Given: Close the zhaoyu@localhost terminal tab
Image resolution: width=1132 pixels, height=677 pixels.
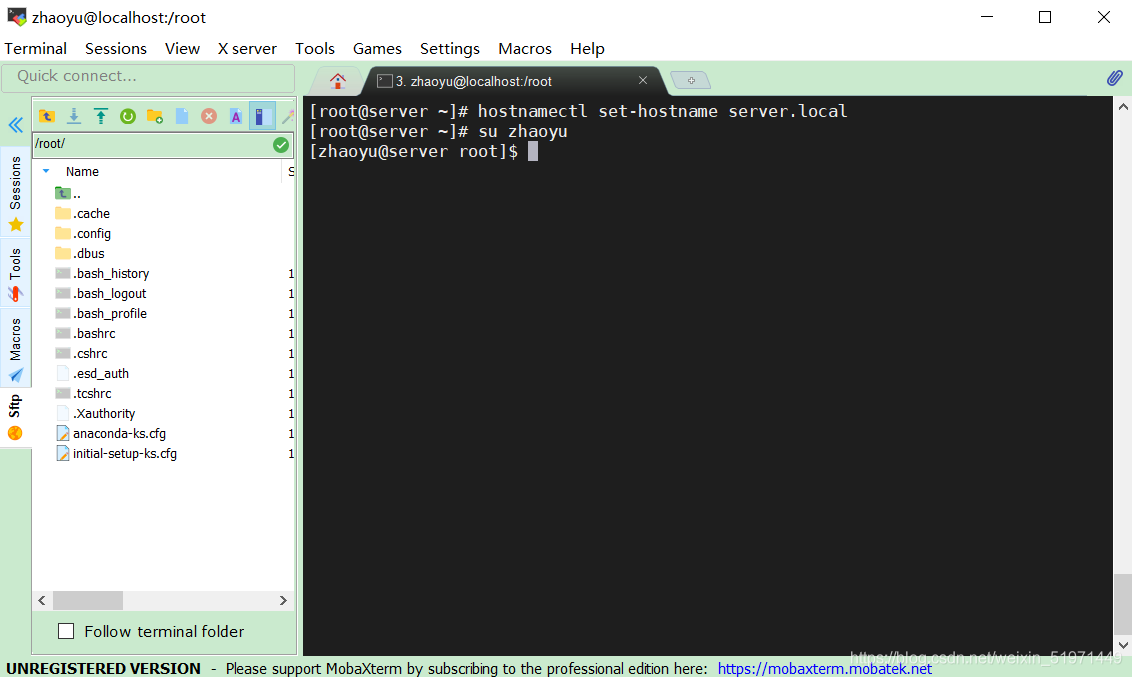Looking at the screenshot, I should pos(643,80).
